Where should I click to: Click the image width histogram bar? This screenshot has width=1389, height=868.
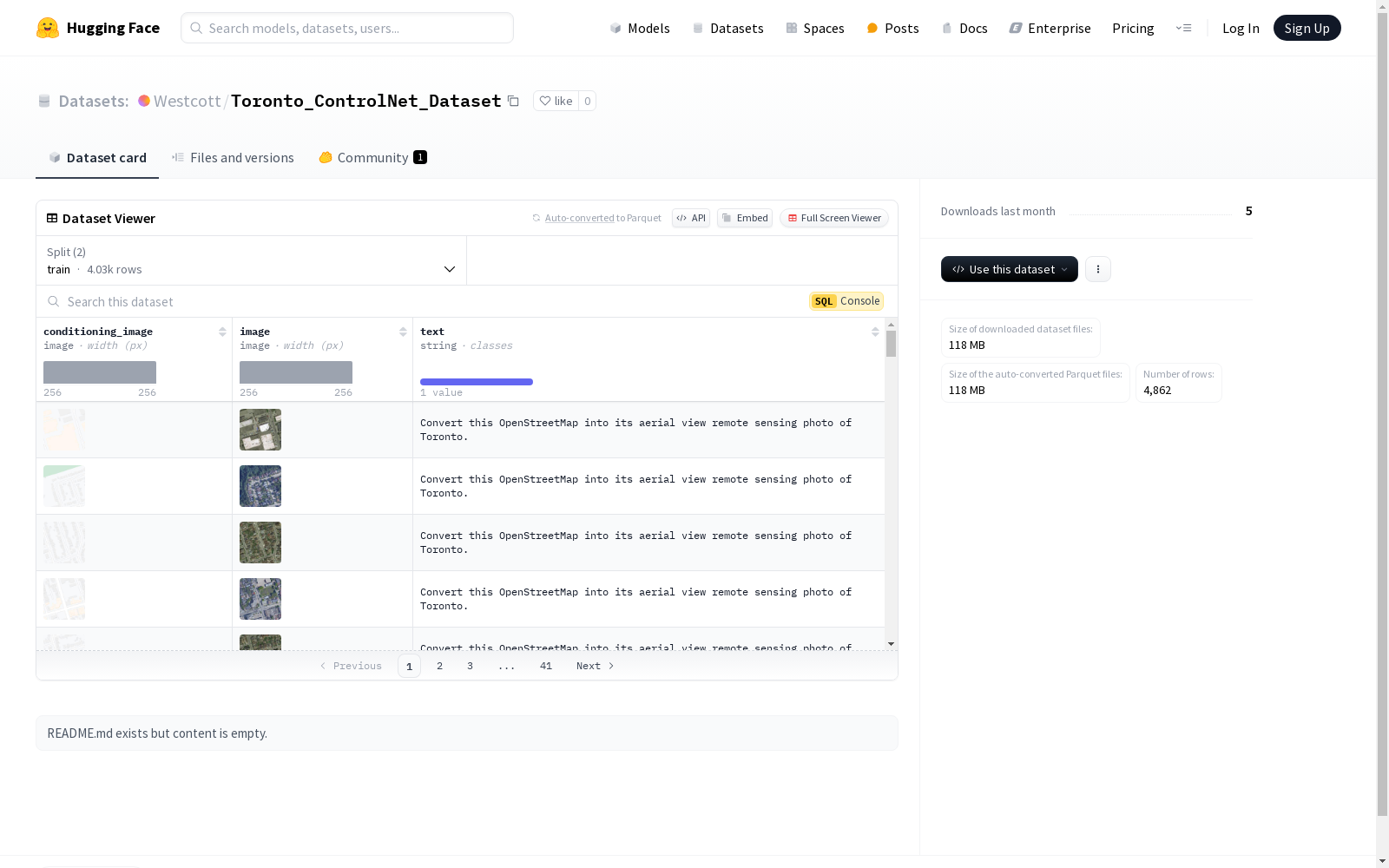pyautogui.click(x=296, y=372)
